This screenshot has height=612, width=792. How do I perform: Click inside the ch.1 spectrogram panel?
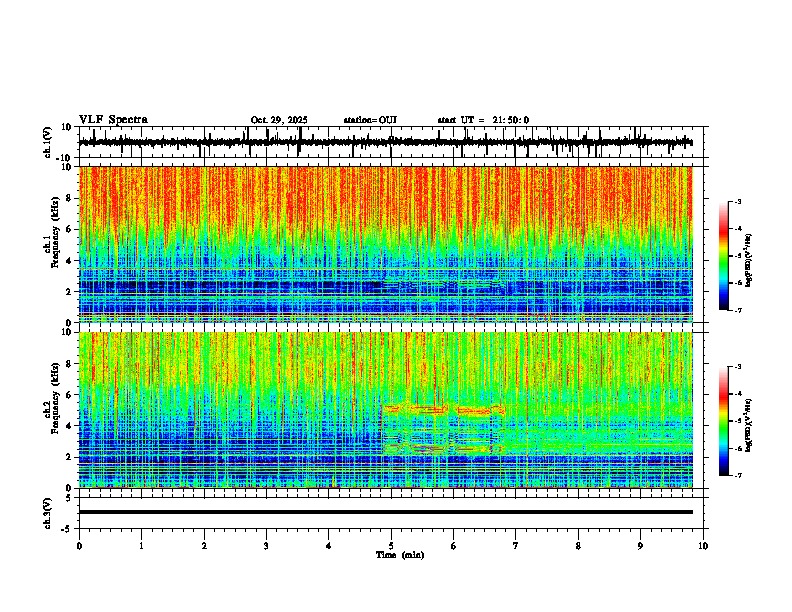385,244
